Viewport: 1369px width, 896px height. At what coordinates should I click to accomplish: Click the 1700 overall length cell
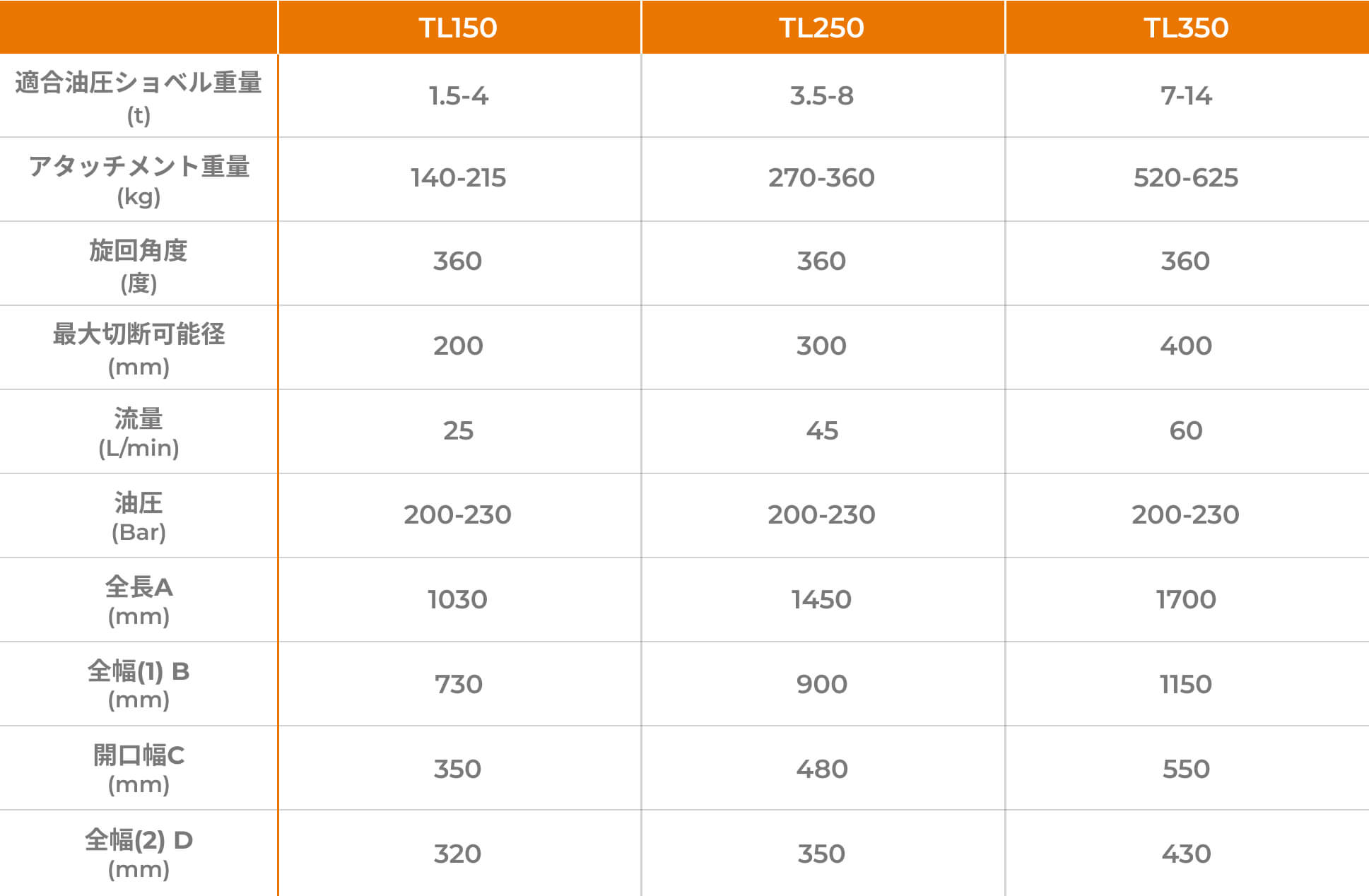pyautogui.click(x=1187, y=600)
